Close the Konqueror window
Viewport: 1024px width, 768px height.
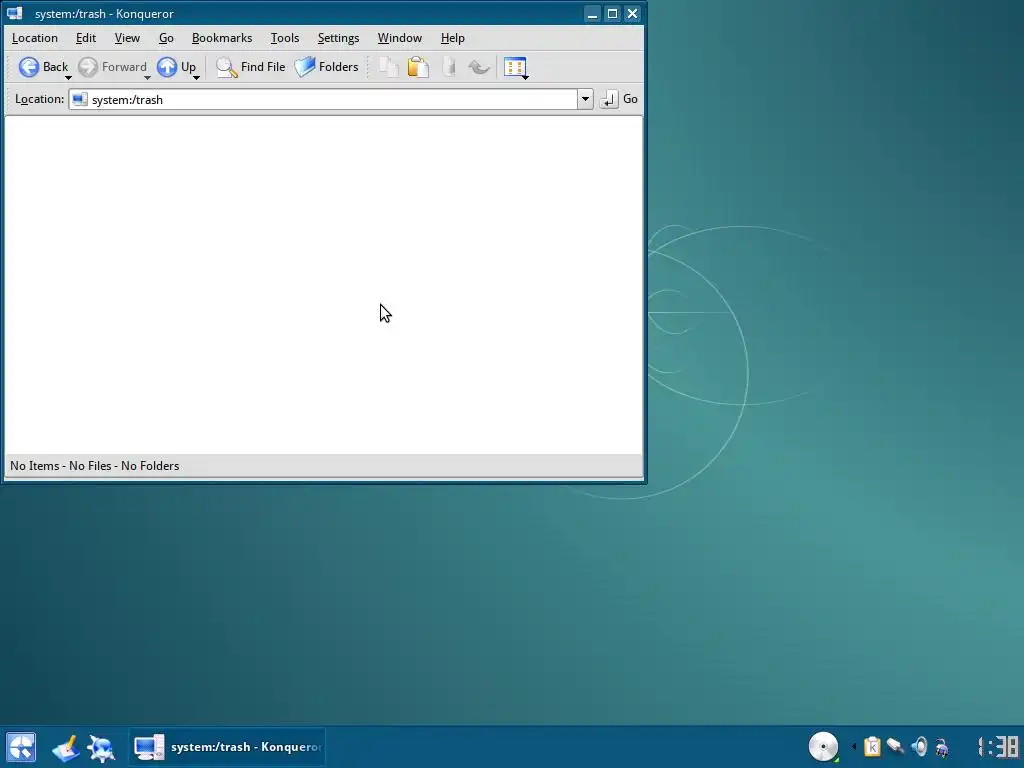pos(632,14)
